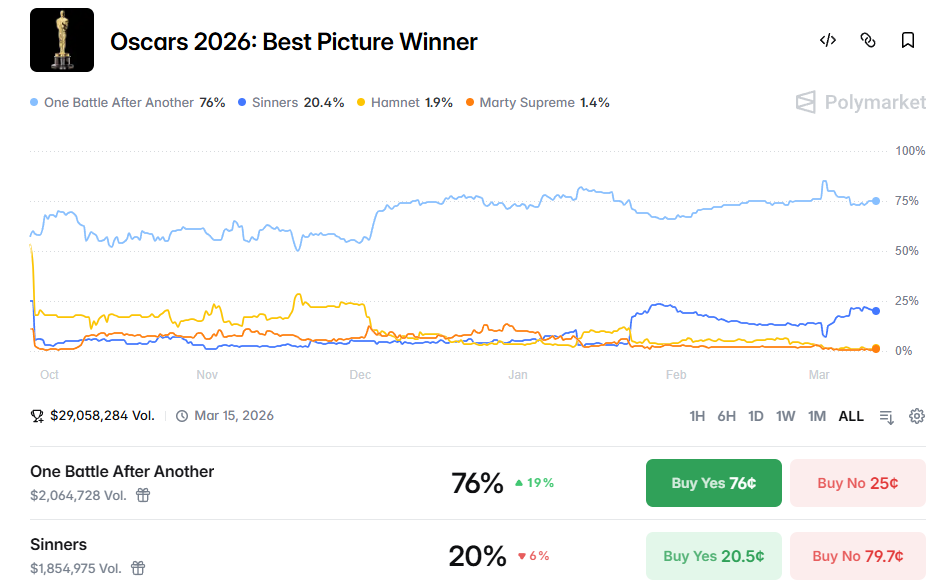The width and height of the screenshot is (940, 587).
Task: Select the 6H time range
Action: pyautogui.click(x=727, y=416)
